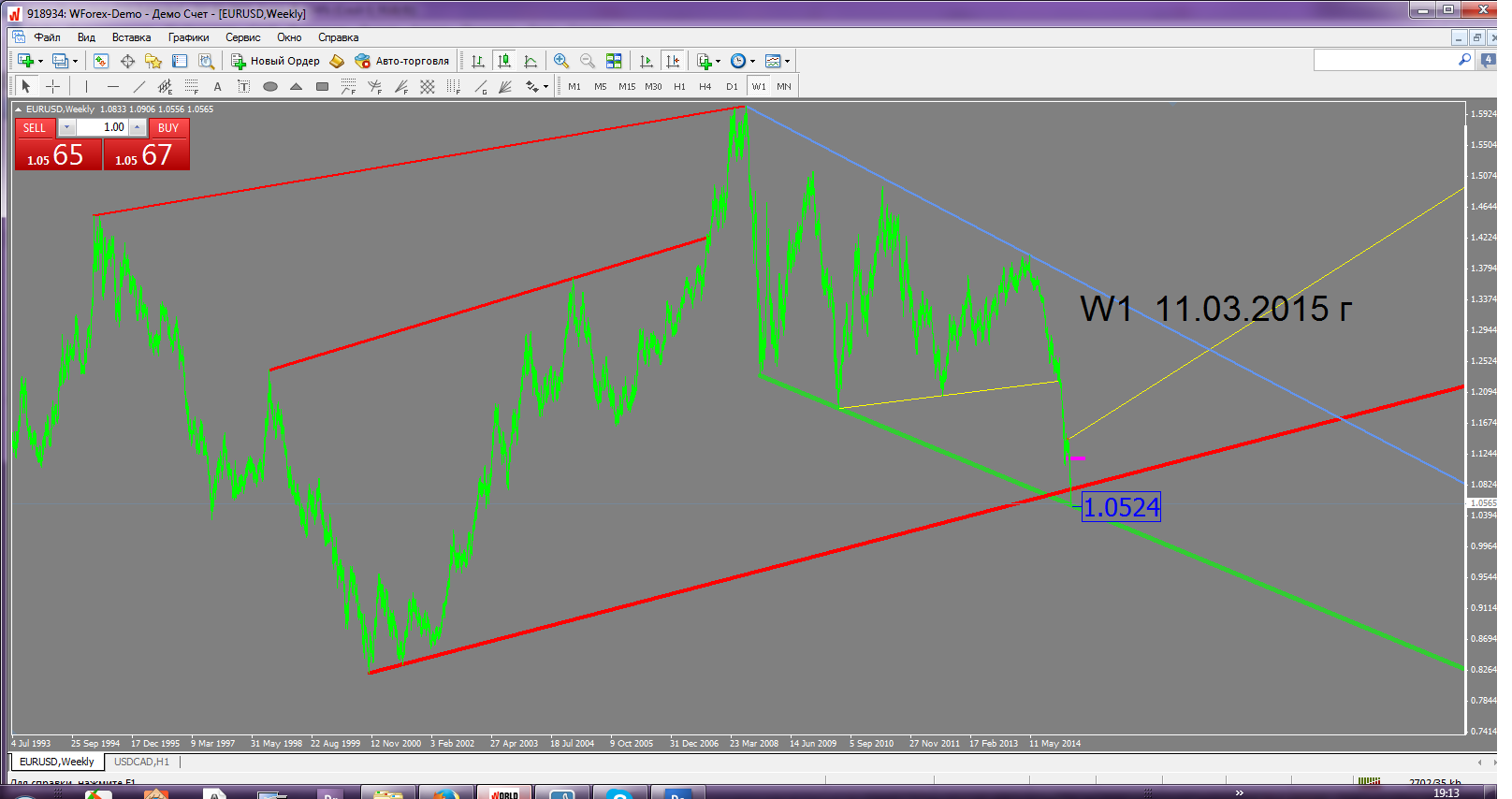Image resolution: width=1512 pixels, height=799 pixels.
Task: Zoom in on the chart
Action: (x=561, y=61)
